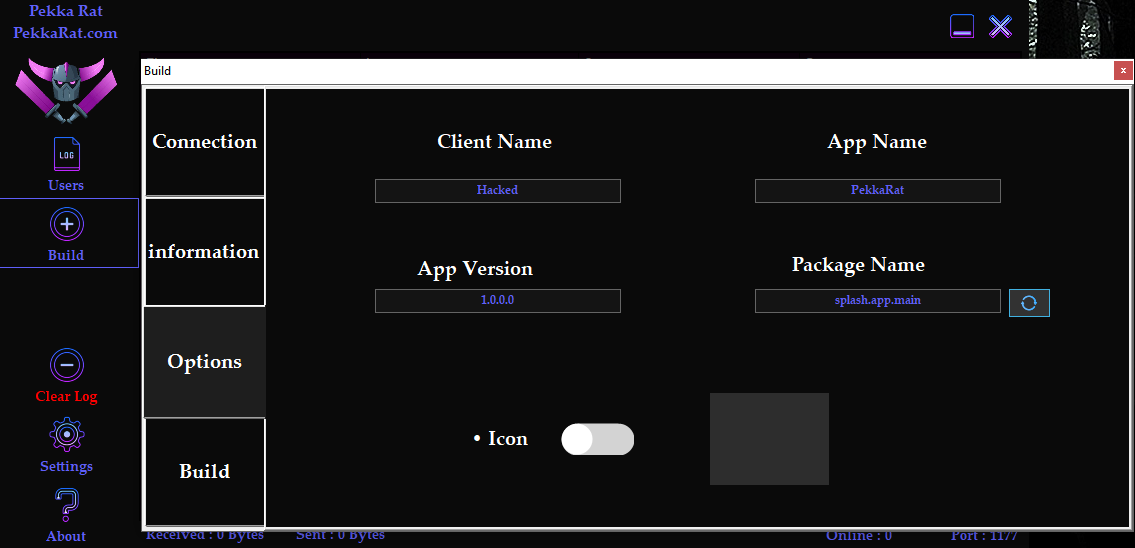Click the Build plus icon in sidebar
The image size is (1135, 548).
click(66, 224)
